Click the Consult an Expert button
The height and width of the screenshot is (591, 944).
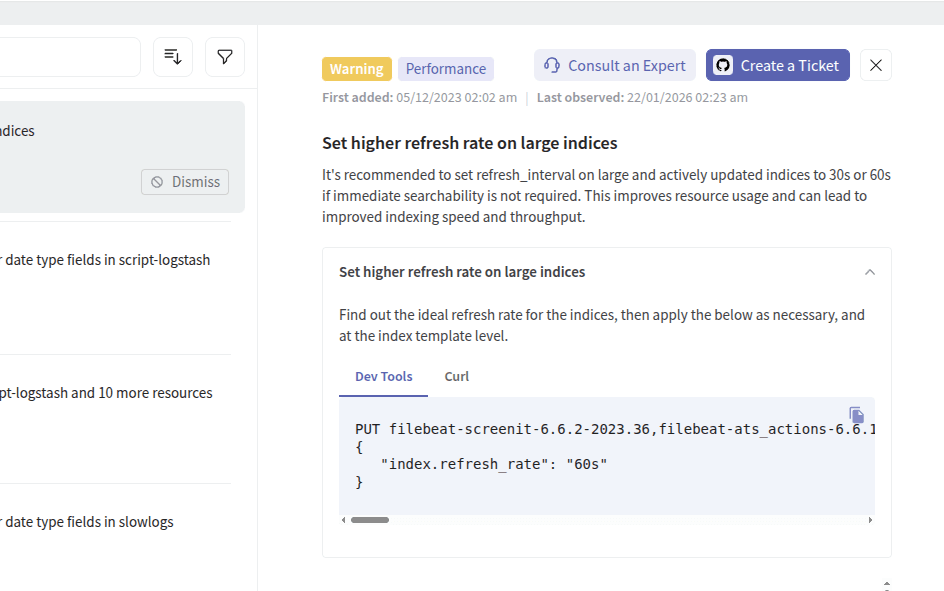click(614, 64)
